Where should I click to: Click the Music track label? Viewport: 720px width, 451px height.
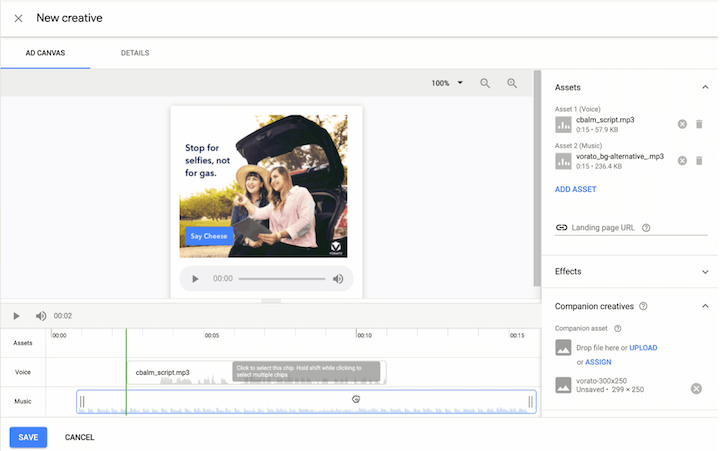(22, 401)
